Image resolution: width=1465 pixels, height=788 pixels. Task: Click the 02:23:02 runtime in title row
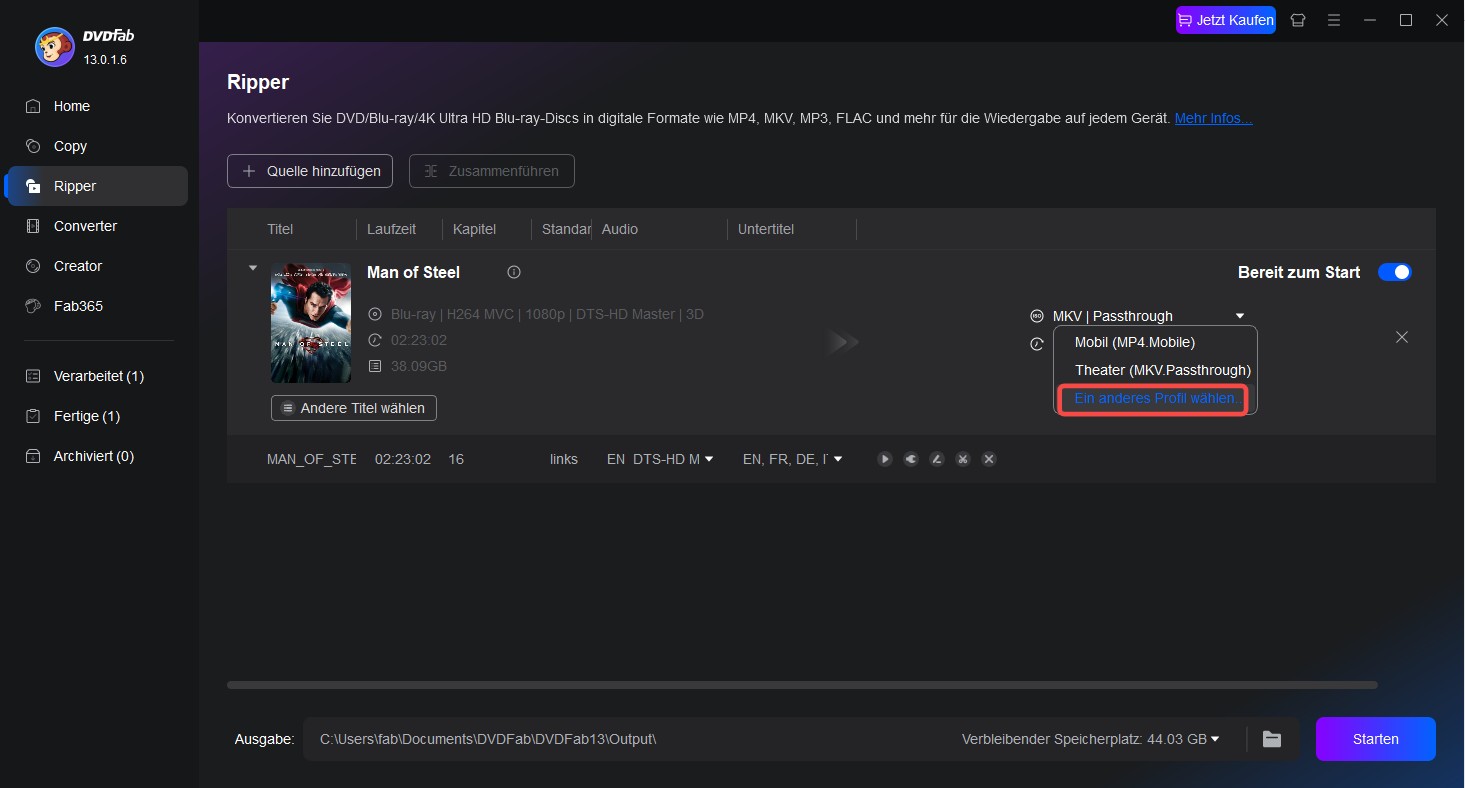(x=403, y=459)
